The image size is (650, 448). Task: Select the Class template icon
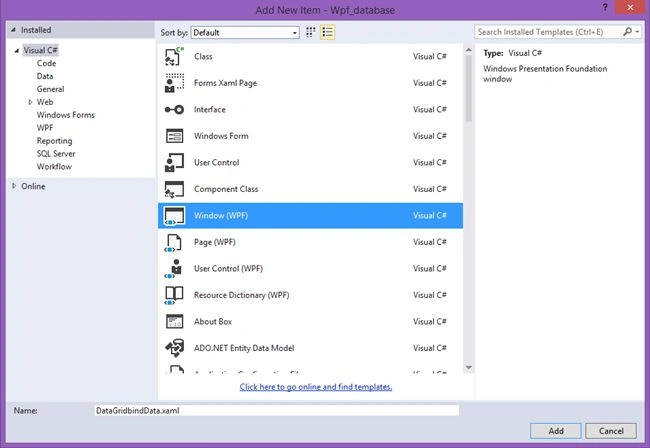coord(174,56)
